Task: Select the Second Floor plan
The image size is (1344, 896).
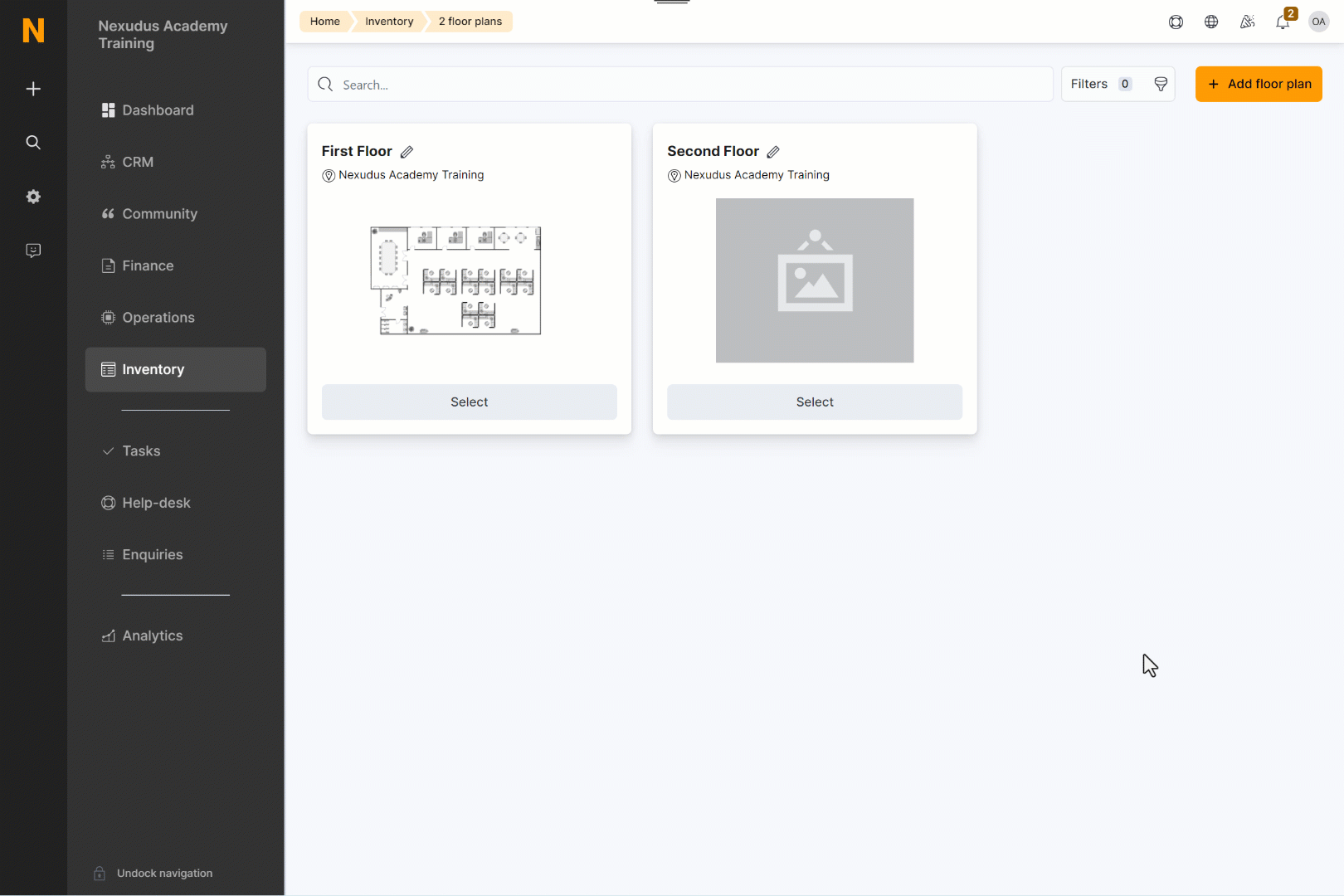Action: click(x=815, y=402)
